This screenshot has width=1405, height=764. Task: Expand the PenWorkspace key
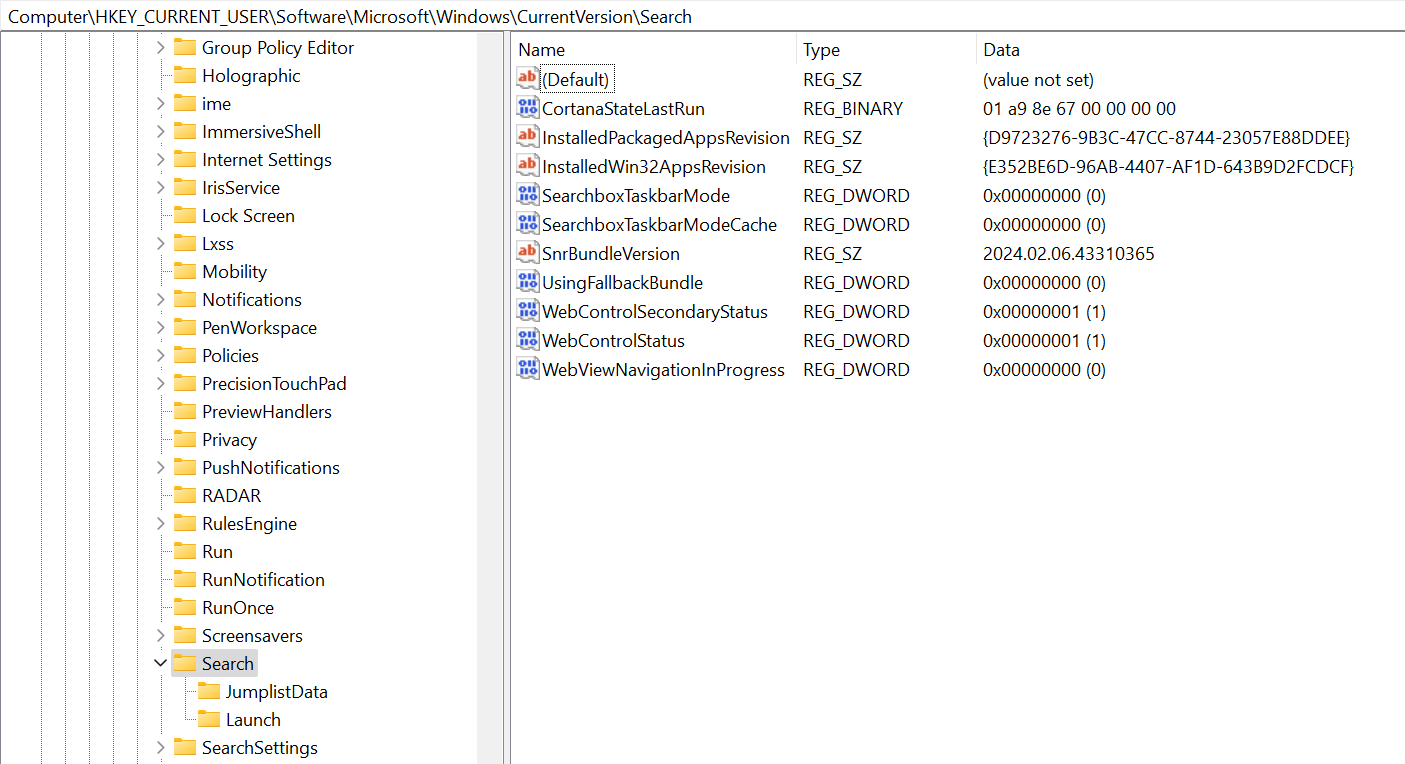pyautogui.click(x=160, y=327)
